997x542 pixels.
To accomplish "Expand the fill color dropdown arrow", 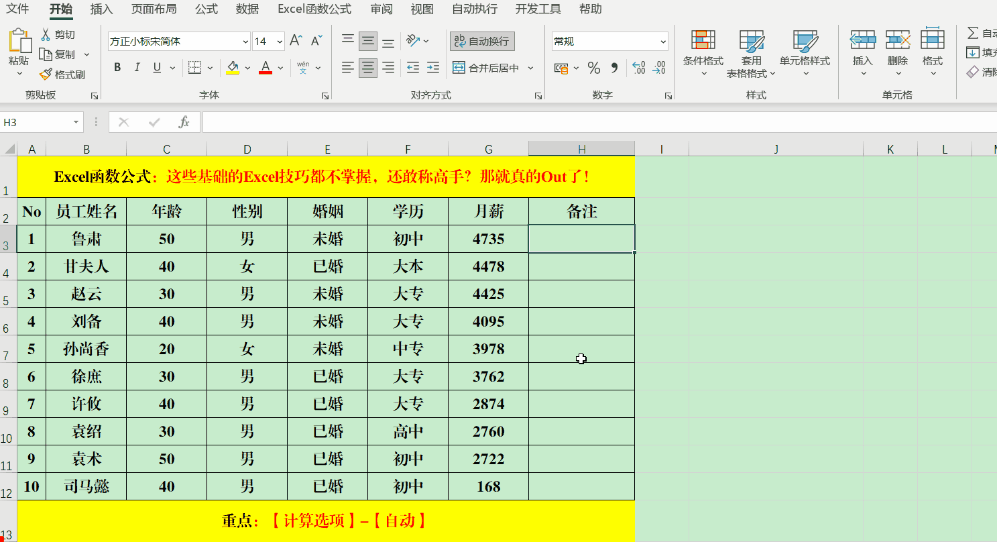I will click(247, 68).
